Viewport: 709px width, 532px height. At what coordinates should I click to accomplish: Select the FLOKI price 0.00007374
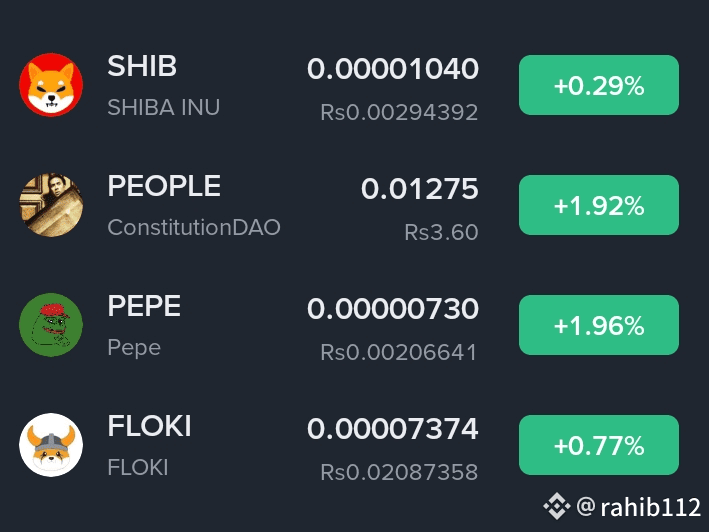(x=392, y=428)
